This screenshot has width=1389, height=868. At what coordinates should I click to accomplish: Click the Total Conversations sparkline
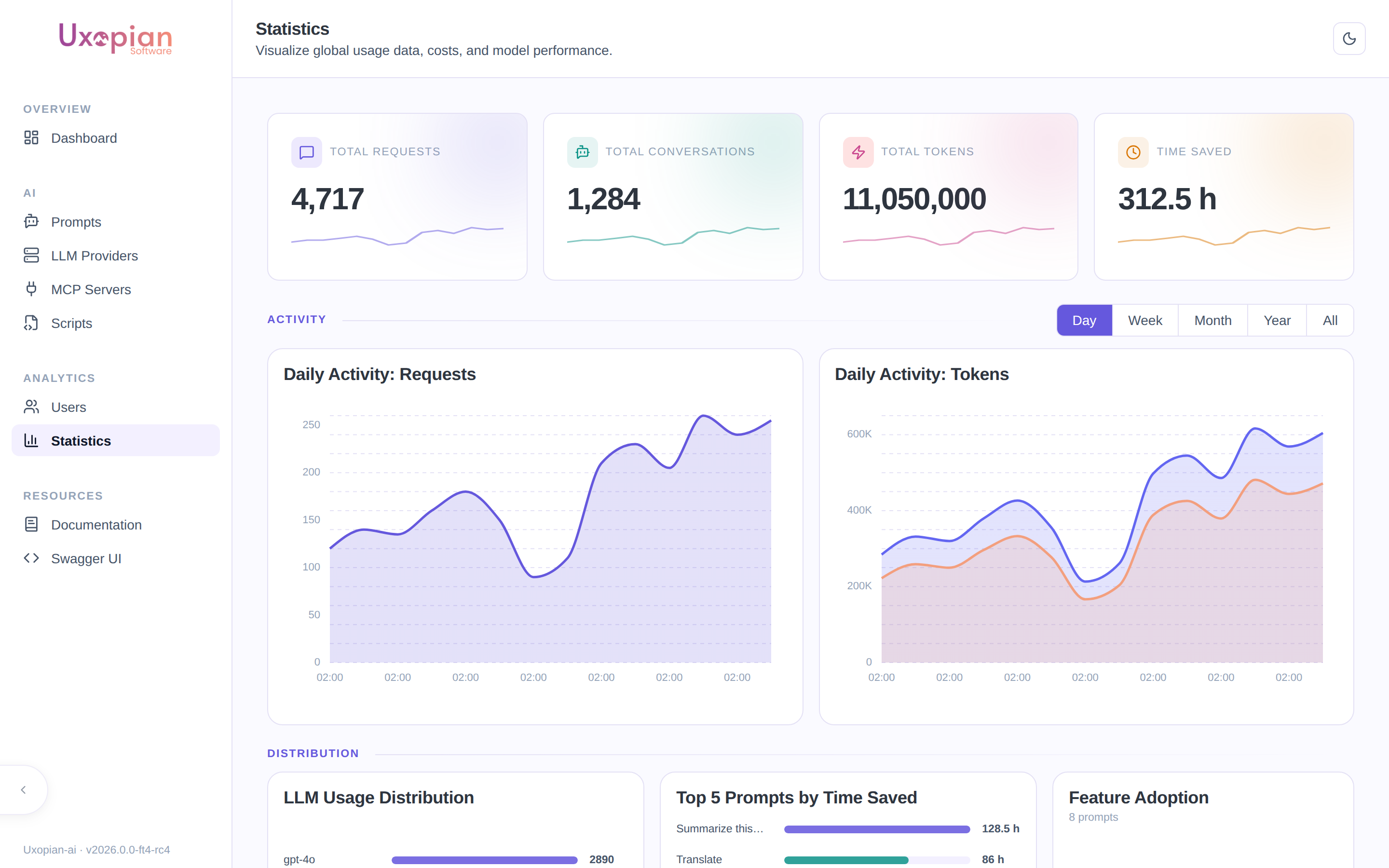(673, 236)
